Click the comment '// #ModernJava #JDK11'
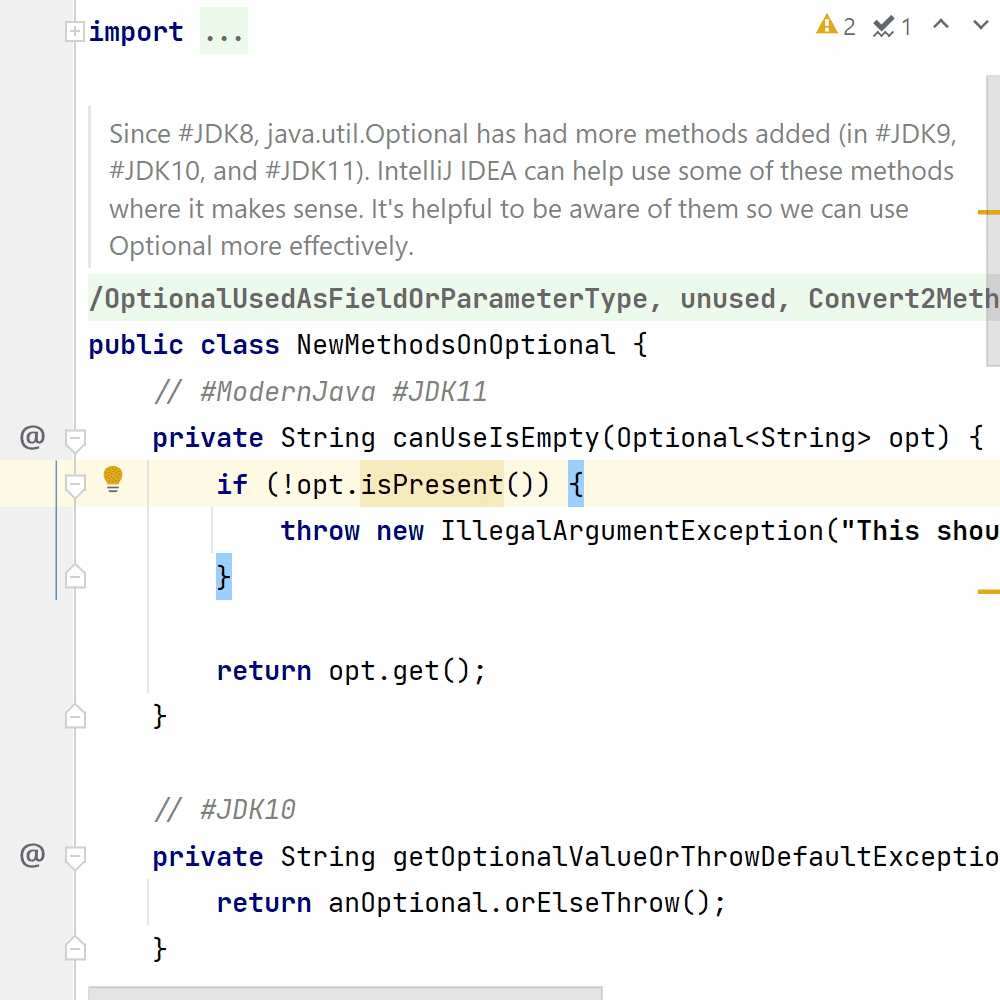 (320, 392)
